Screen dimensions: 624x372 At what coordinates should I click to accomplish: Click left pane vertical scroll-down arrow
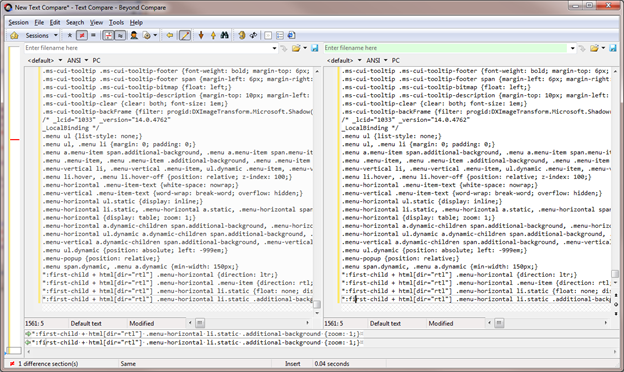click(317, 313)
